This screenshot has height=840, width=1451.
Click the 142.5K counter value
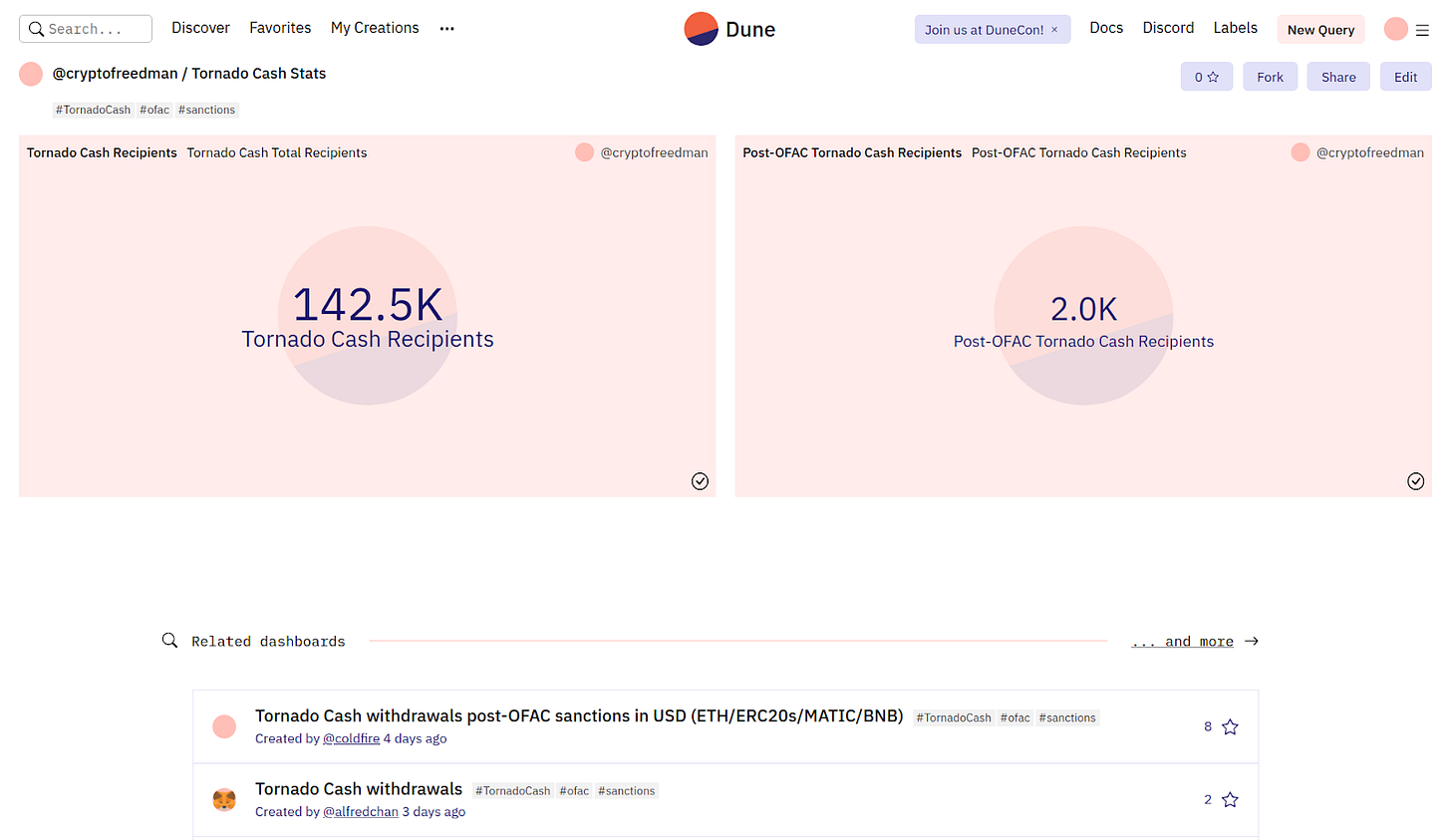(x=368, y=305)
